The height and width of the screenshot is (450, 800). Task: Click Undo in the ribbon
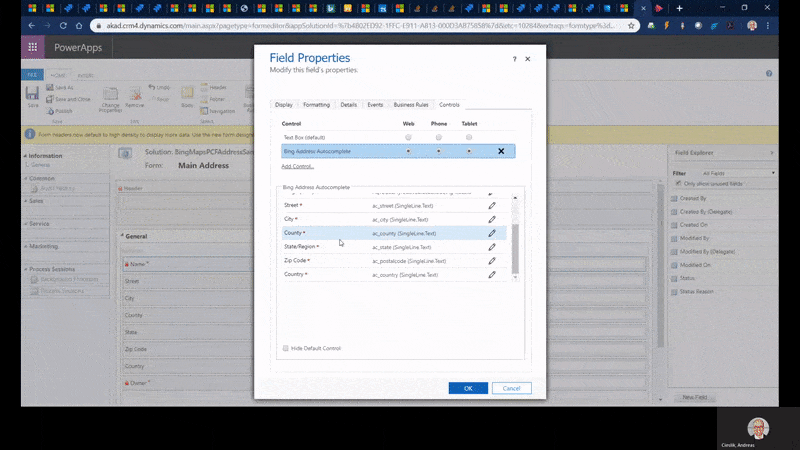(159, 87)
